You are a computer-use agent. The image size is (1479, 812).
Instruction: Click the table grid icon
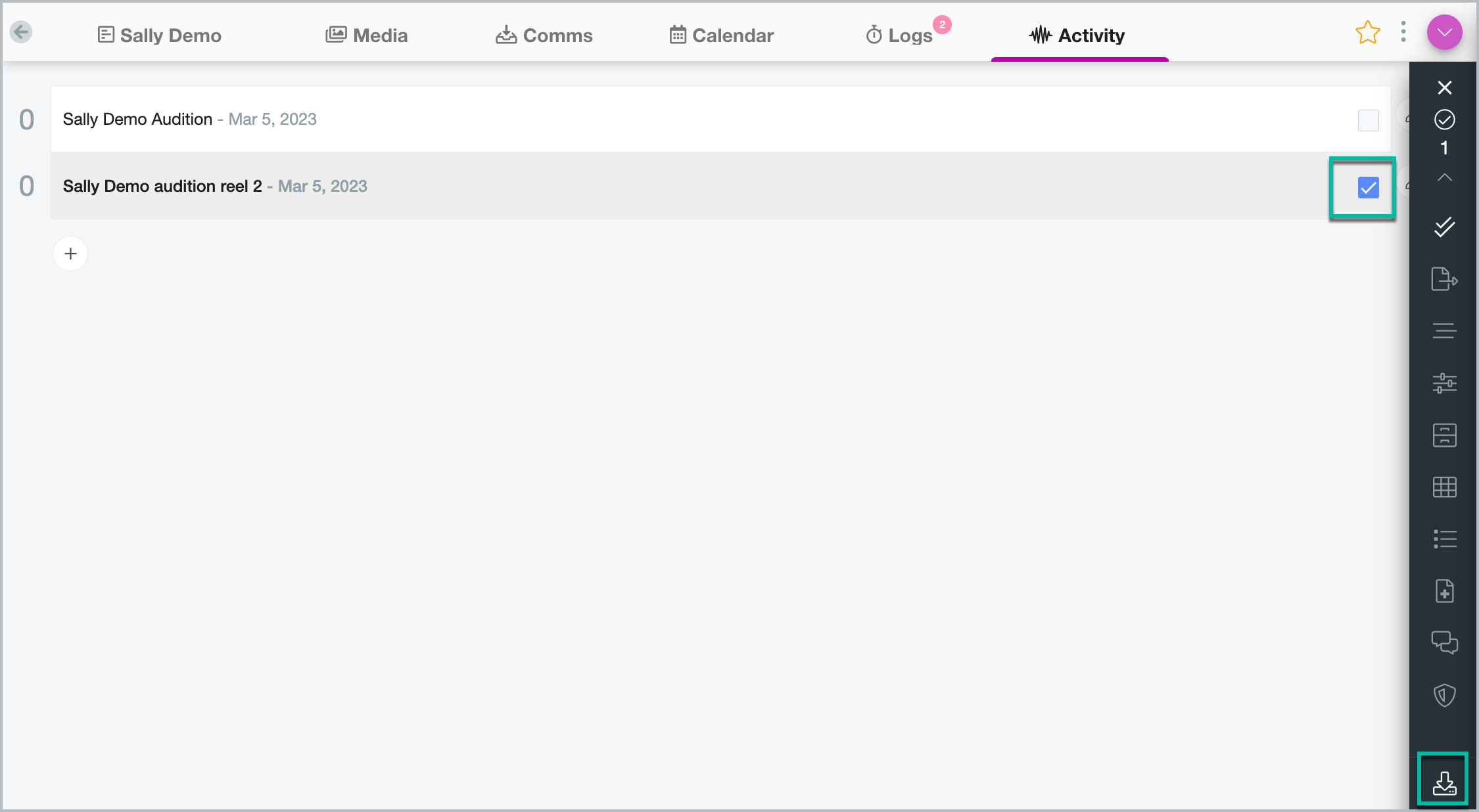click(1444, 487)
